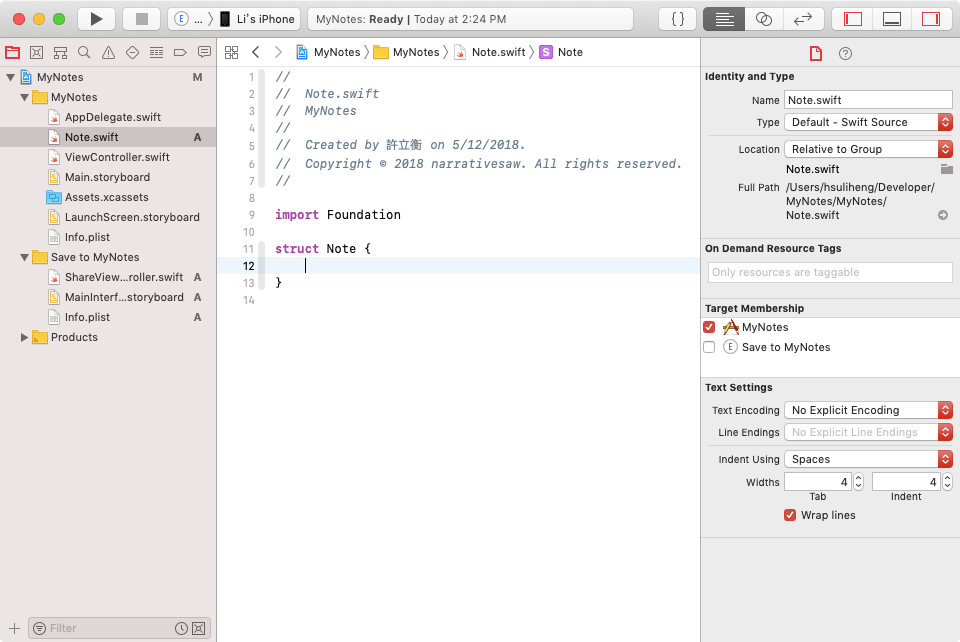Open the Indent Using dropdown
Image resolution: width=960 pixels, height=642 pixels.
click(x=868, y=459)
